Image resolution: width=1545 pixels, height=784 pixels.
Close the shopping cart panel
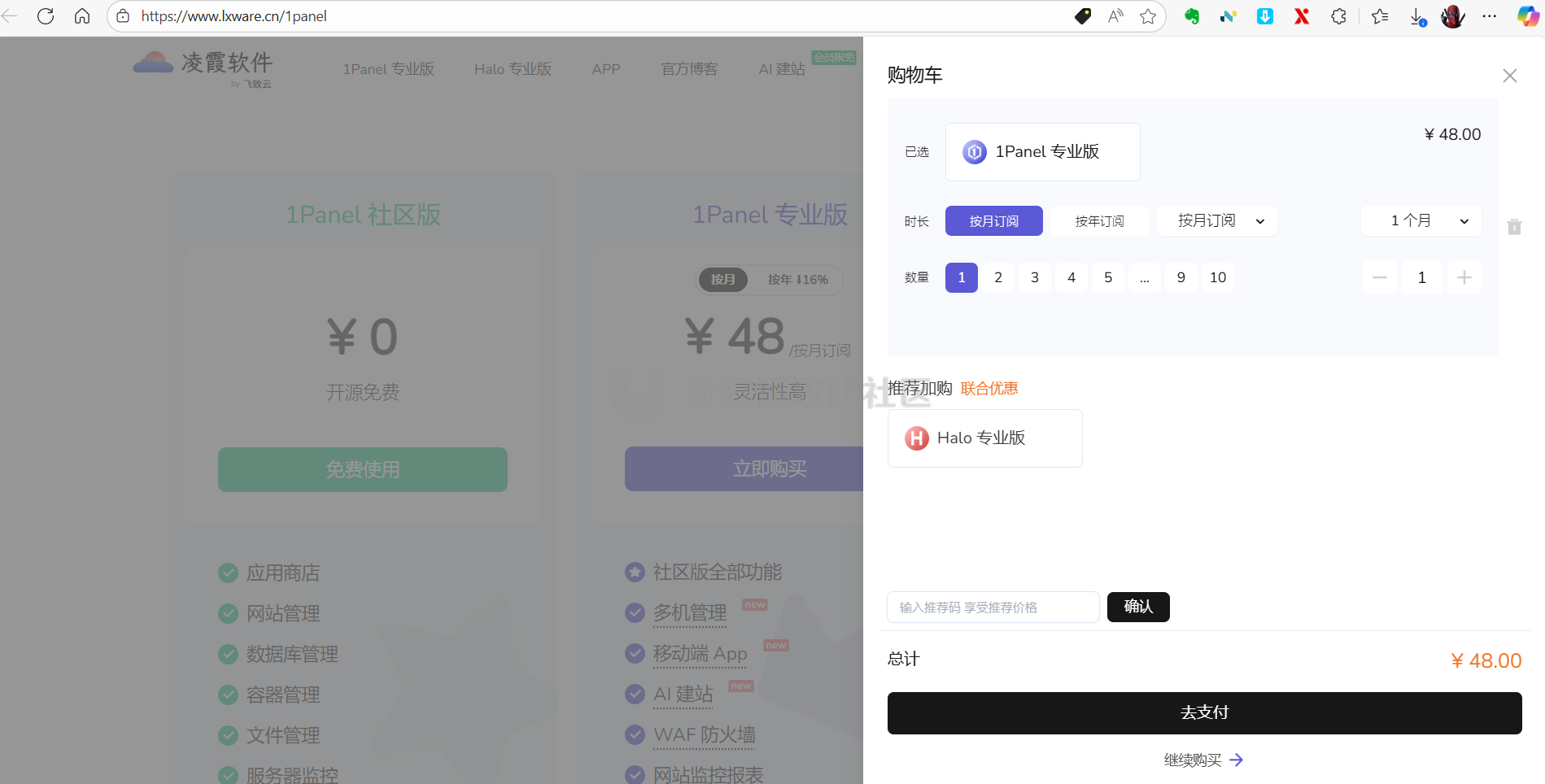(x=1510, y=76)
